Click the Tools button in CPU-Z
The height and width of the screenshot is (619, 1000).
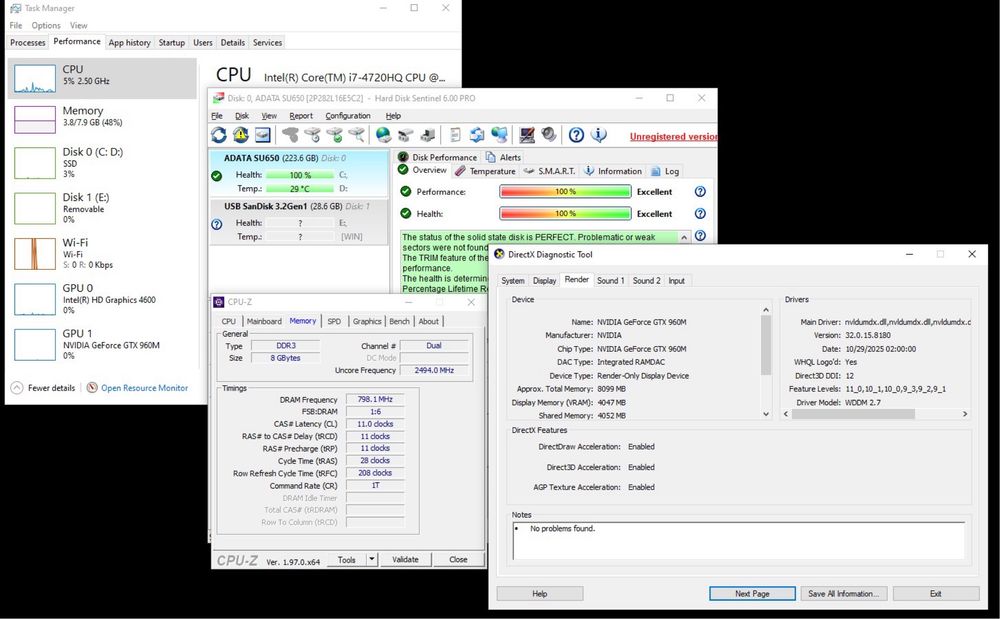347,559
